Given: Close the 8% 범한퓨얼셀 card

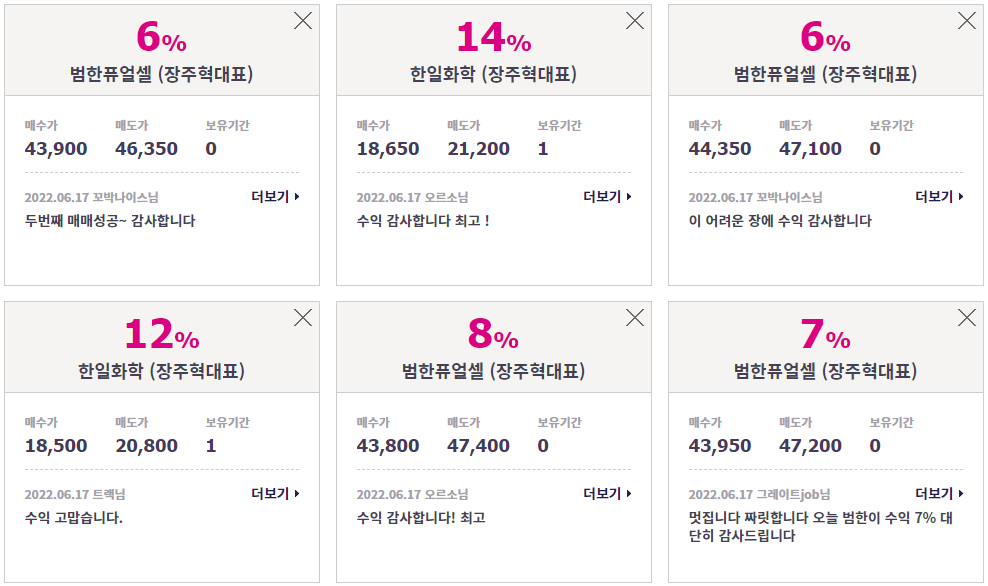Looking at the screenshot, I should click(x=635, y=318).
